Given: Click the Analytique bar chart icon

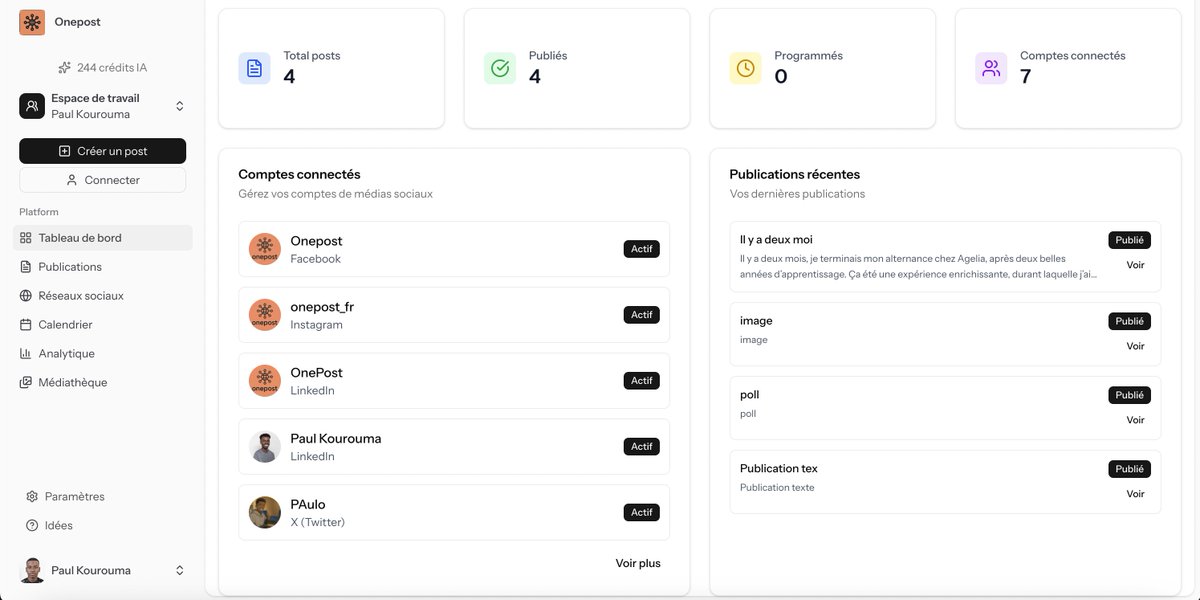Looking at the screenshot, I should 26,354.
